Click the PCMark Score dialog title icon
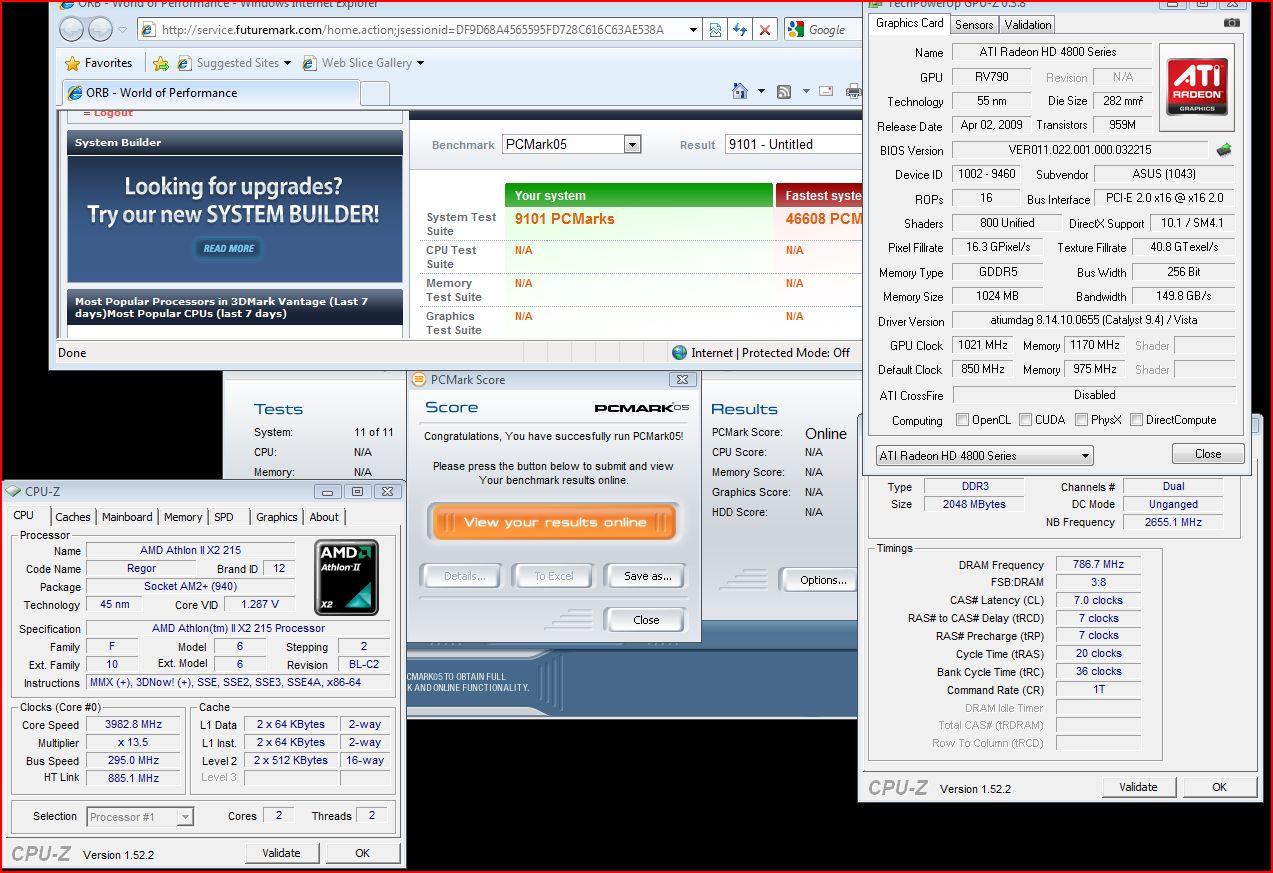The height and width of the screenshot is (873, 1273). click(x=419, y=380)
